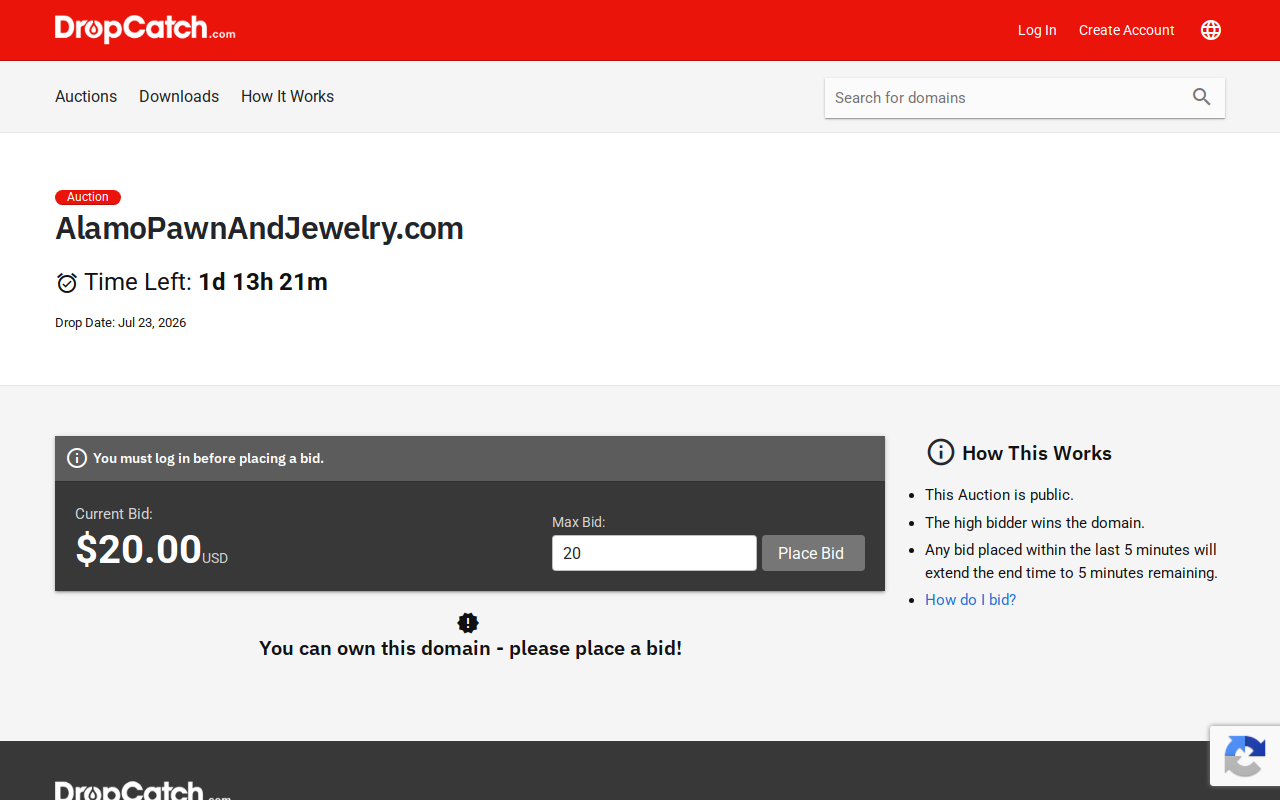This screenshot has height=800, width=1280.
Task: Click the DropCatch footer logo
Action: 143,791
